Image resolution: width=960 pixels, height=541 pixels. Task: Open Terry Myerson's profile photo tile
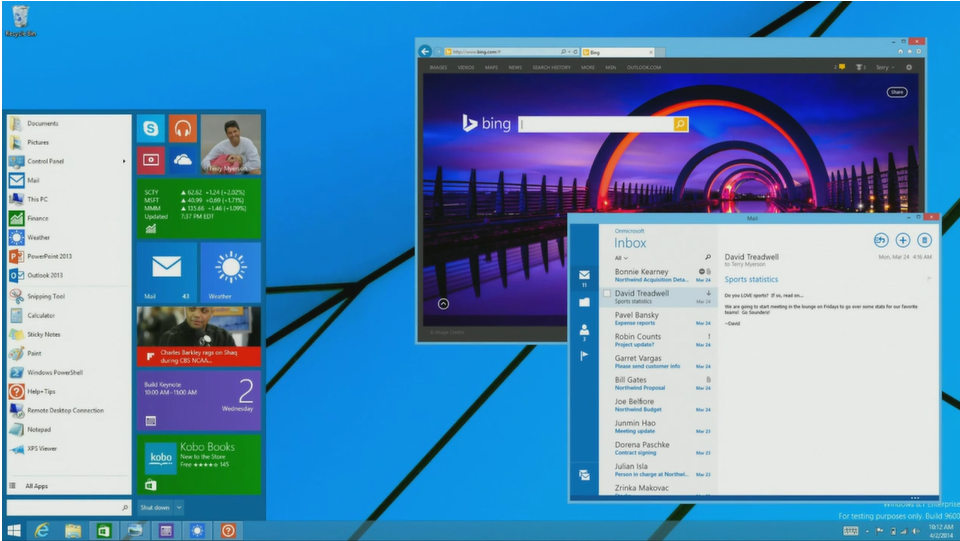coord(231,144)
